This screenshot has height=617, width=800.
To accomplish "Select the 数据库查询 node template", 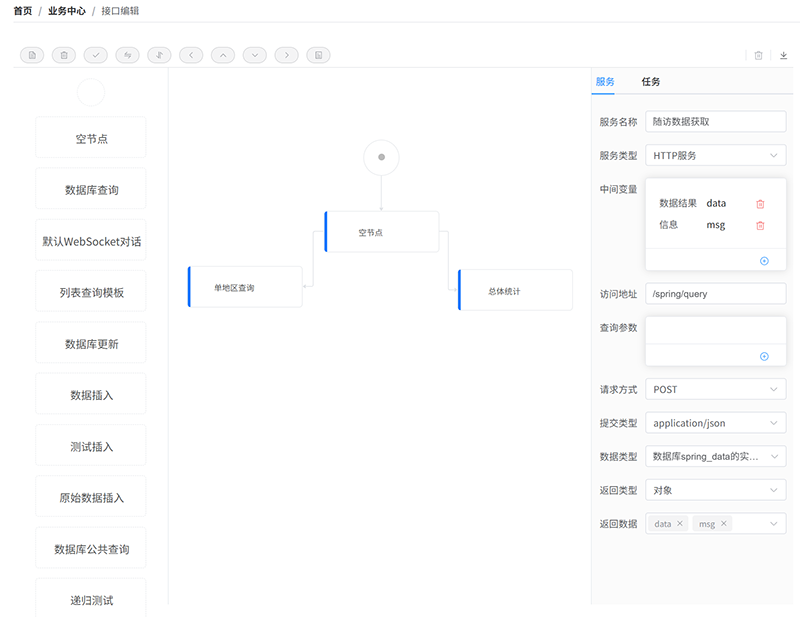I will (x=91, y=190).
